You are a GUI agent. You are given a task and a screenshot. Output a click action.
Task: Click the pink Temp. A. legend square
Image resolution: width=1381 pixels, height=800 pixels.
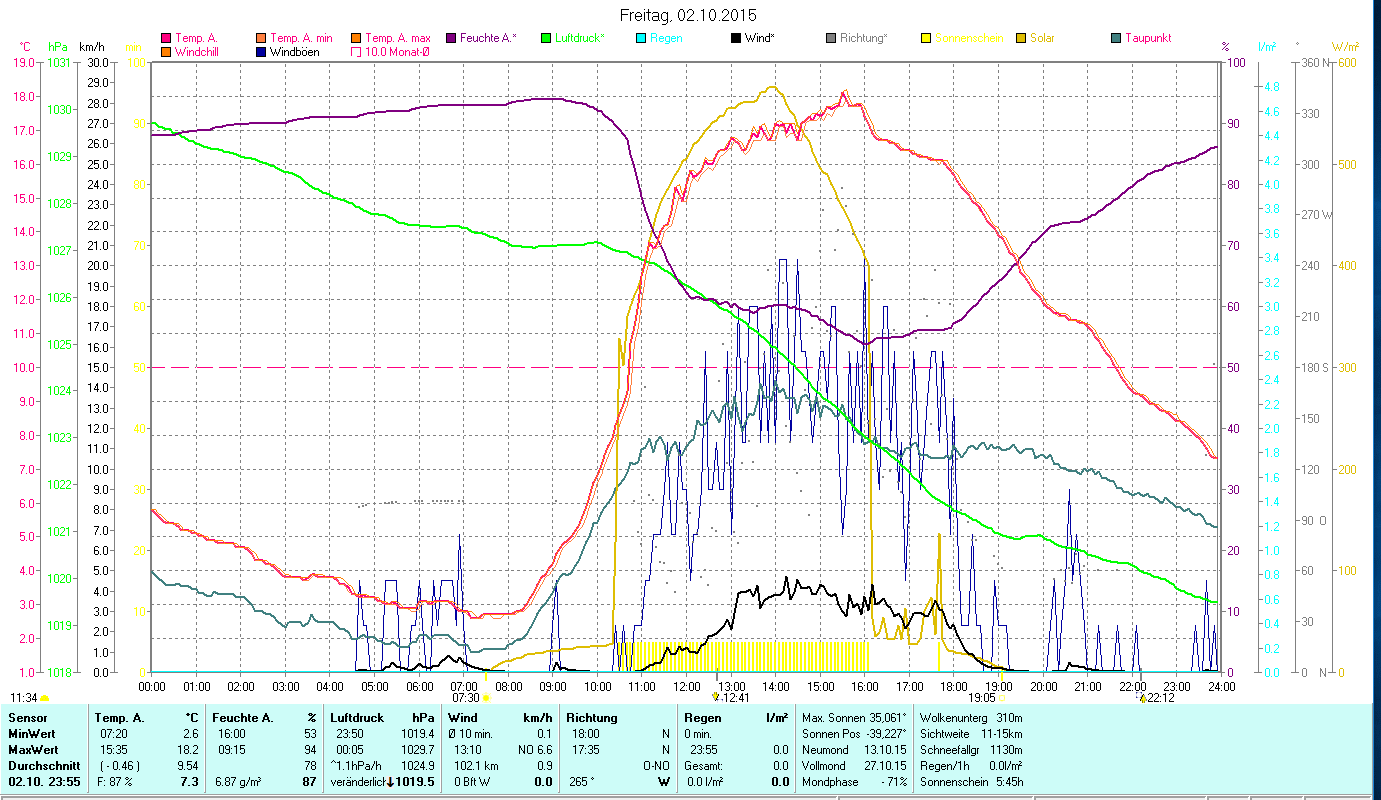click(166, 38)
